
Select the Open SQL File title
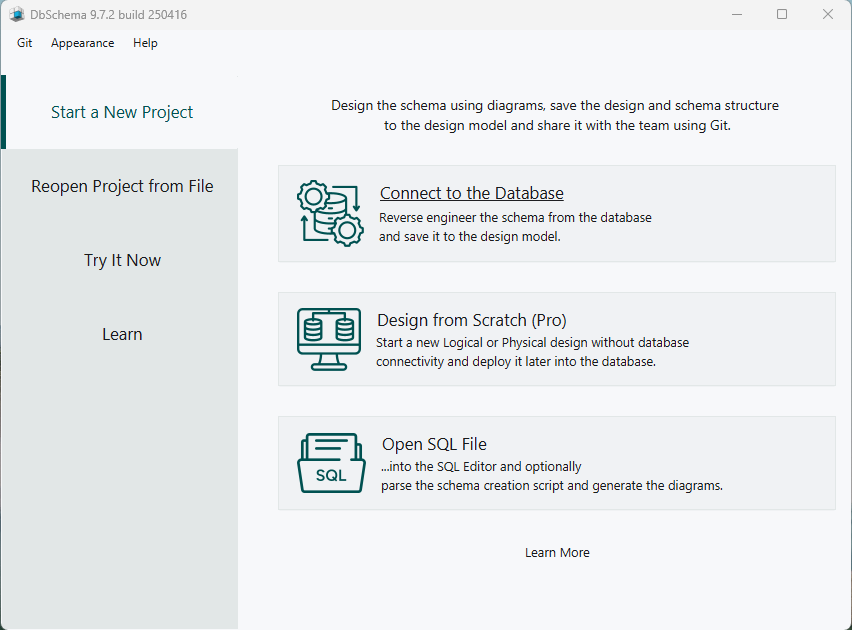pos(434,444)
